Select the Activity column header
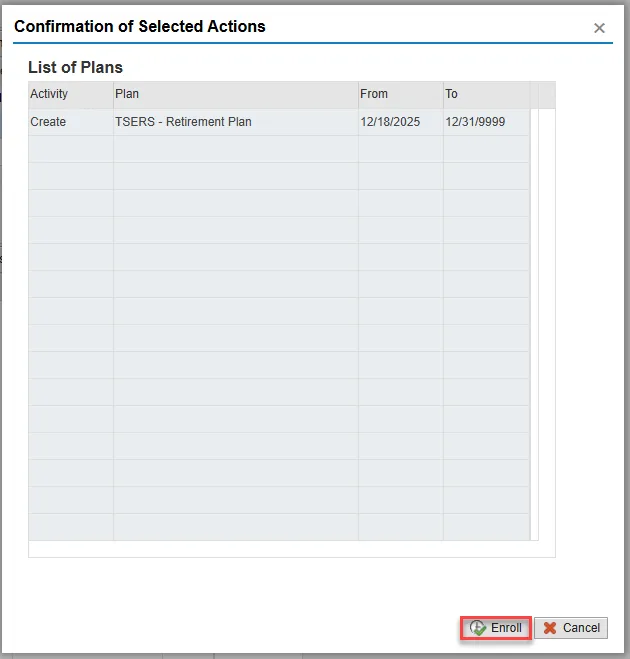Screen dimensions: 630x659 point(70,94)
